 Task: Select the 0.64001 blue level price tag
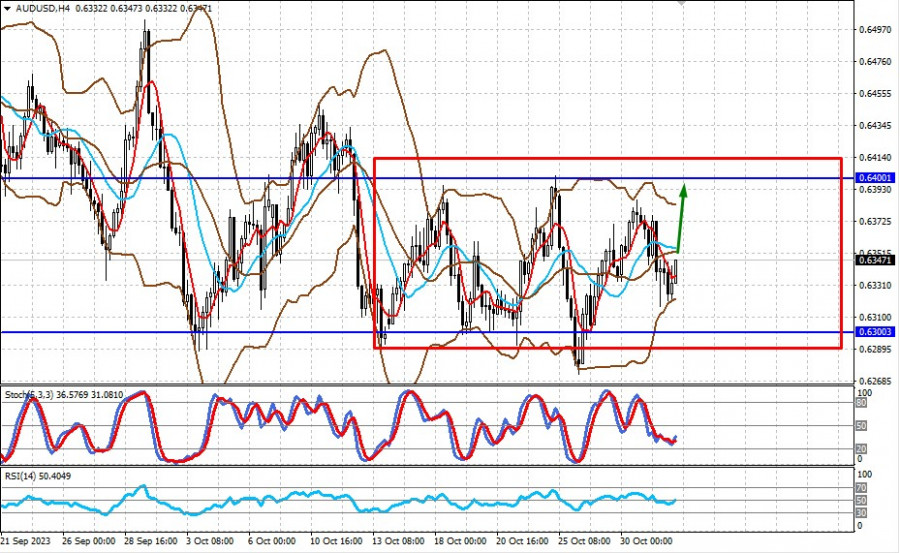pyautogui.click(x=875, y=178)
